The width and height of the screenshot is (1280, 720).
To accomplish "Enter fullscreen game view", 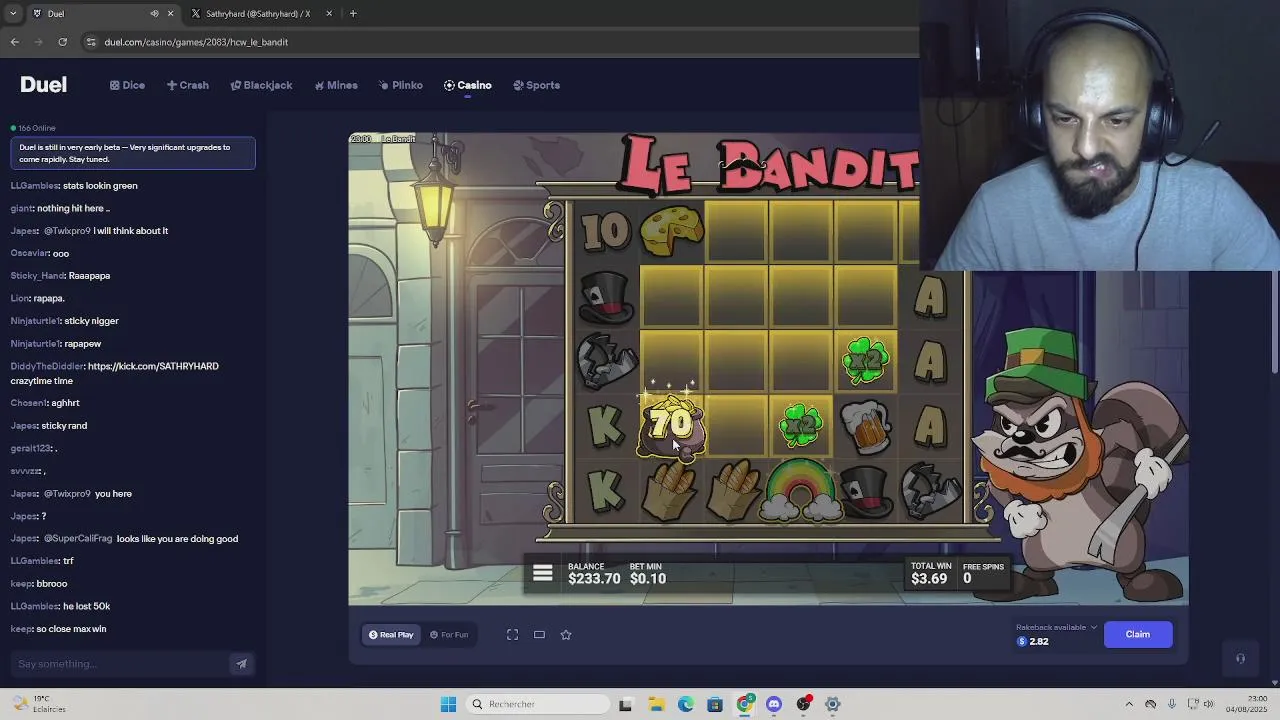I will 512,635.
